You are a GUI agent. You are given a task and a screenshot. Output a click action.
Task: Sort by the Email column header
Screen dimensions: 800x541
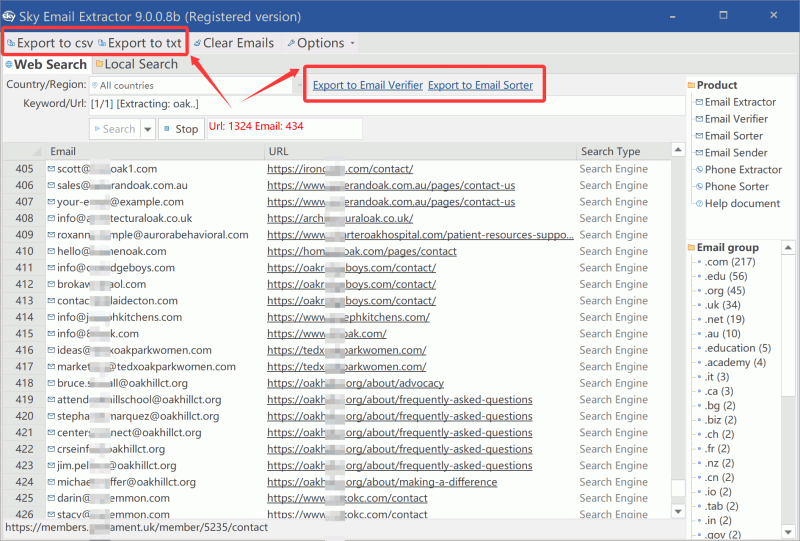coord(155,152)
